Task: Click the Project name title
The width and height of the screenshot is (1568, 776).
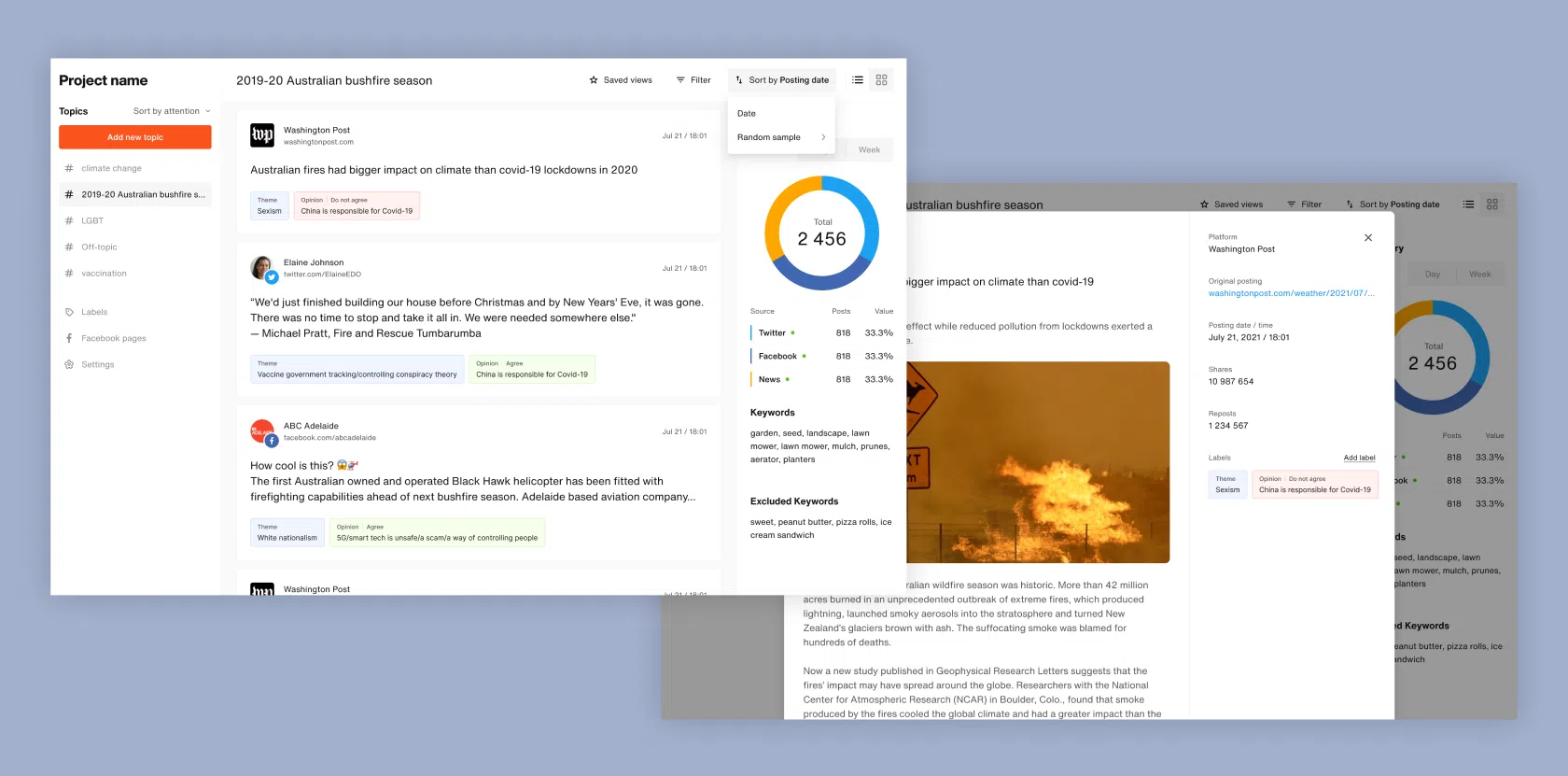Action: 104,80
